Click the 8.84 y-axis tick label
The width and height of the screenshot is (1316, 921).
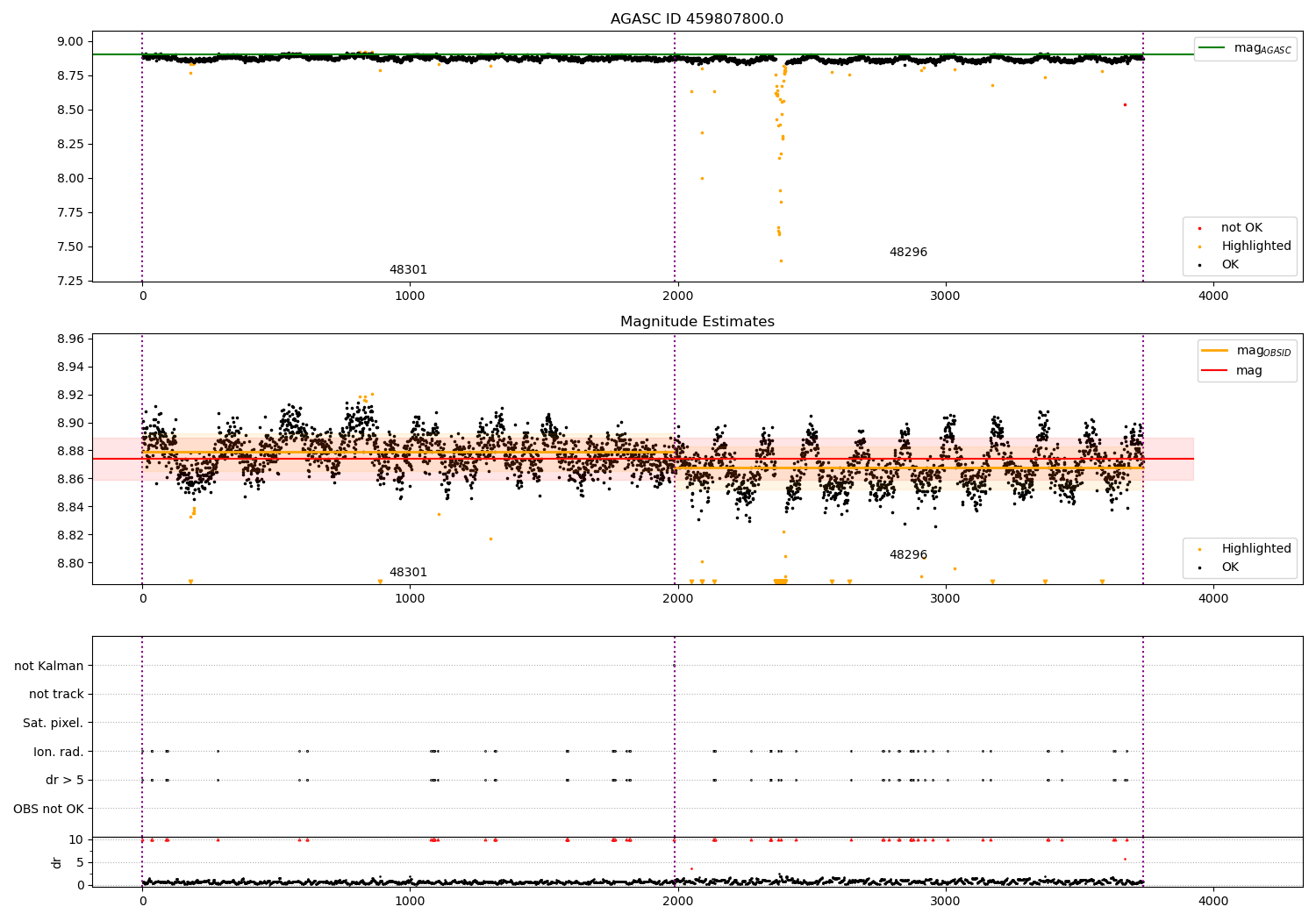click(x=70, y=507)
